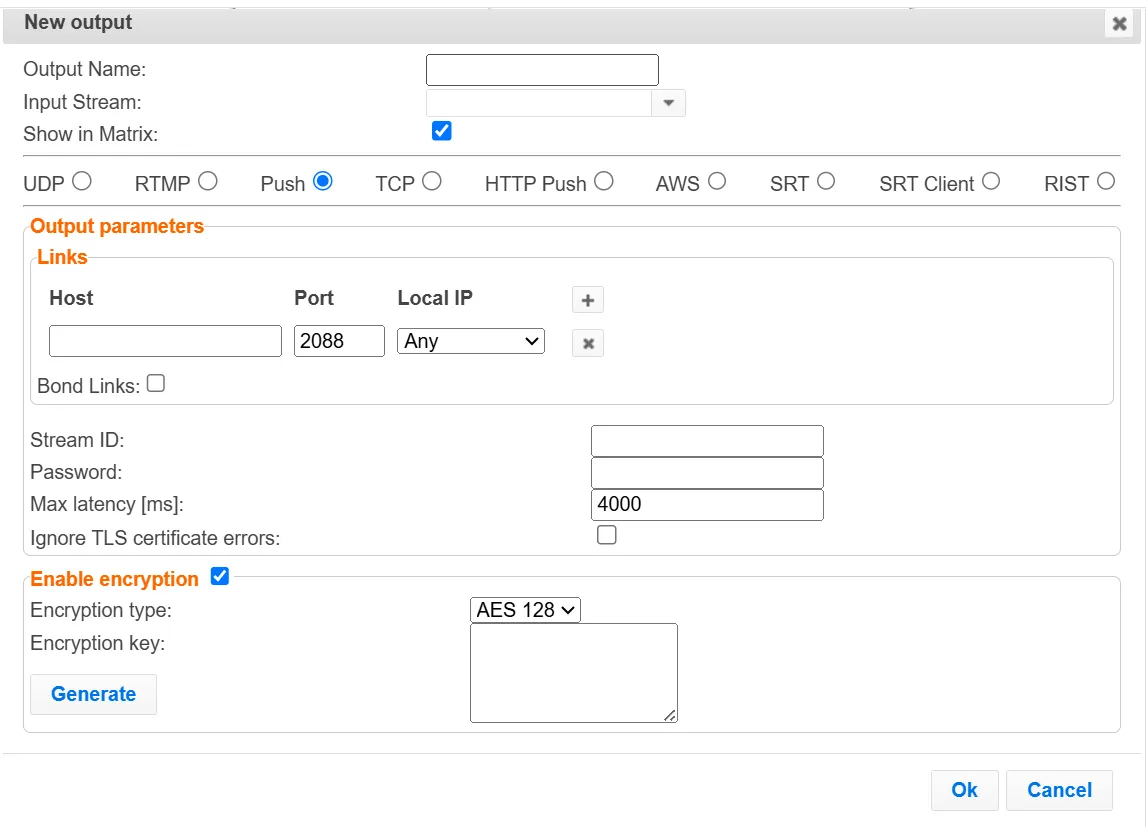
Task: Click the Encryption key text area
Action: pos(574,673)
